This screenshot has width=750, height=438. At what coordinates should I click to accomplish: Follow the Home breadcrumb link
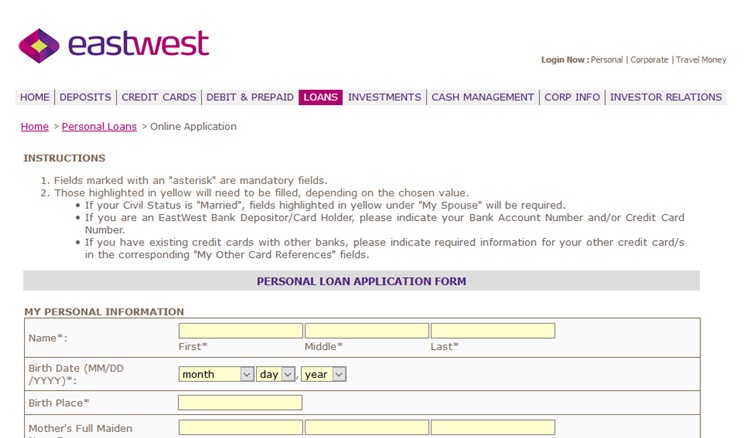(35, 127)
